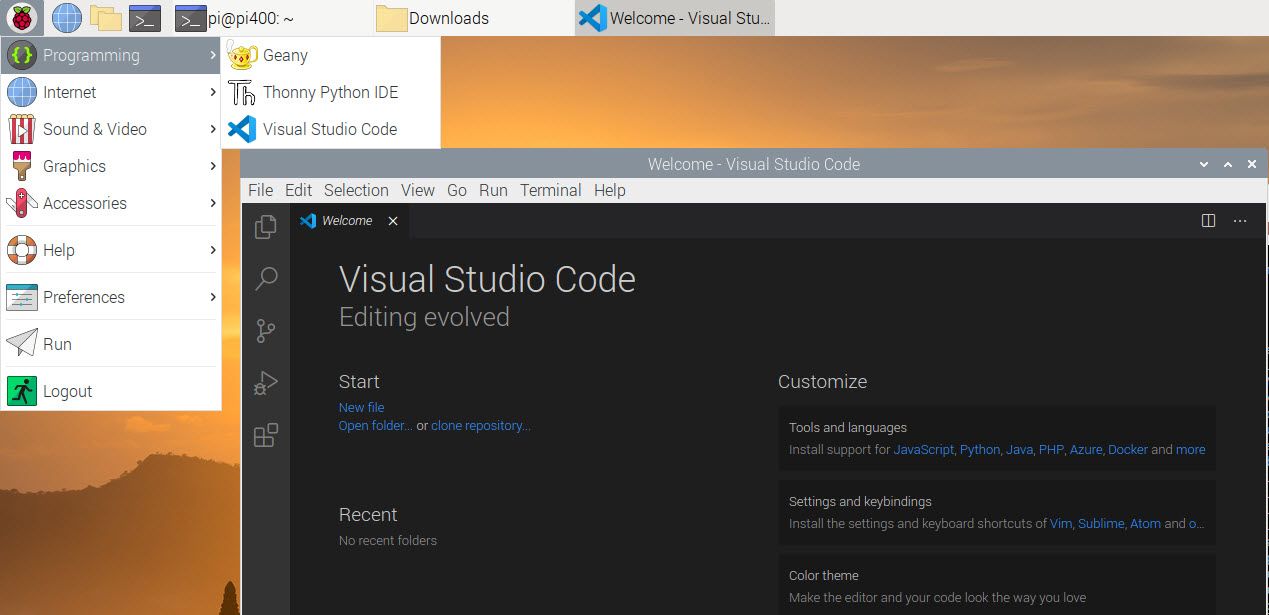This screenshot has width=1269, height=615.
Task: Select the Welcome - Visual Studio taskbar entry
Action: [x=675, y=18]
